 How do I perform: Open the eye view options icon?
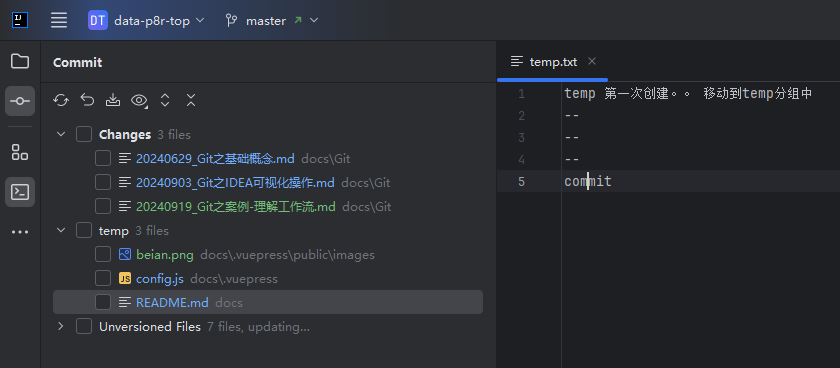139,100
